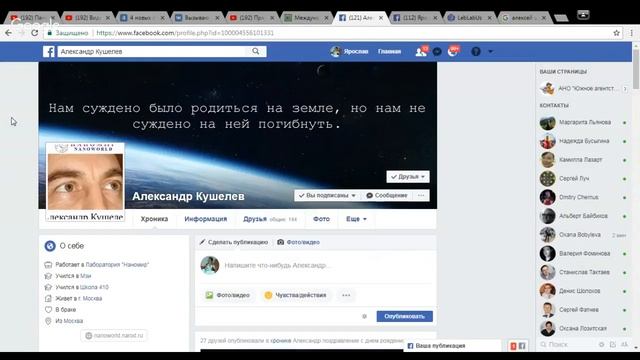
Task: Expand АНО page arrow in Ваши страницы
Action: click(625, 89)
